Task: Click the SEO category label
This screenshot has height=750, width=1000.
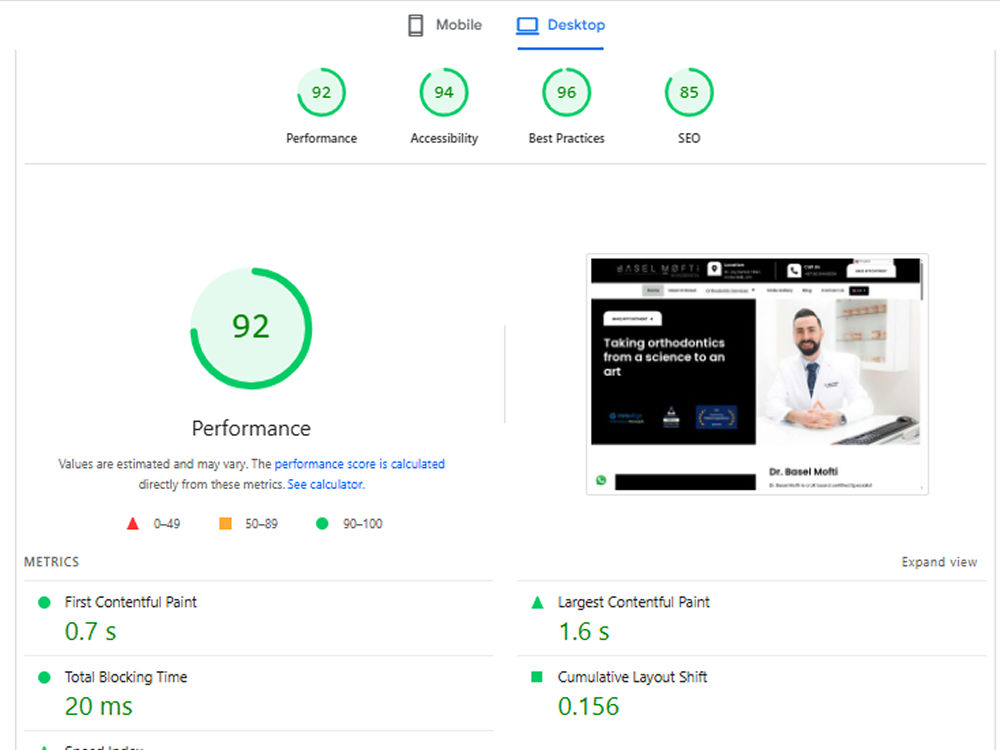Action: click(x=689, y=138)
